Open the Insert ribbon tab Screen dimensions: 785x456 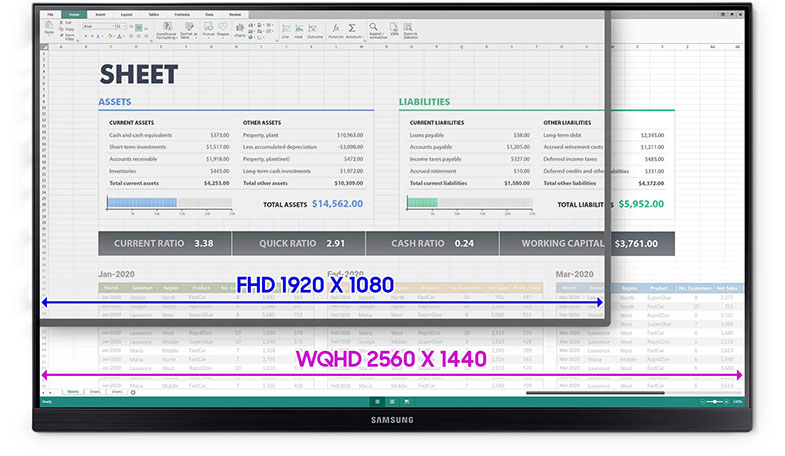101,16
